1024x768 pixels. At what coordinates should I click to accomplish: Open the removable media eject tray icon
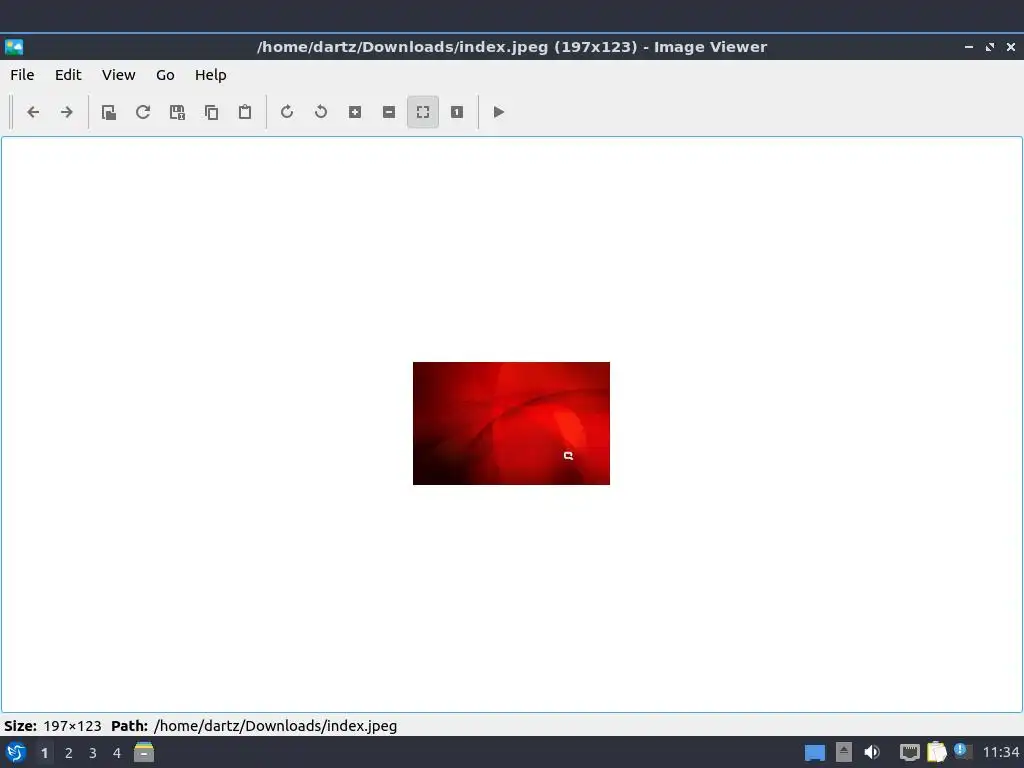pos(844,752)
